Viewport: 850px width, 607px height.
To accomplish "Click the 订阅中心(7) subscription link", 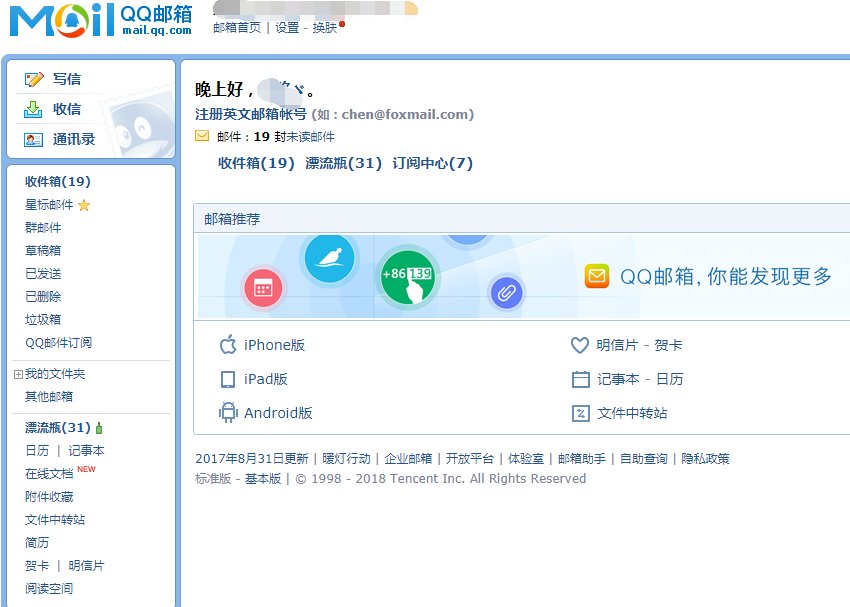I will [x=430, y=162].
